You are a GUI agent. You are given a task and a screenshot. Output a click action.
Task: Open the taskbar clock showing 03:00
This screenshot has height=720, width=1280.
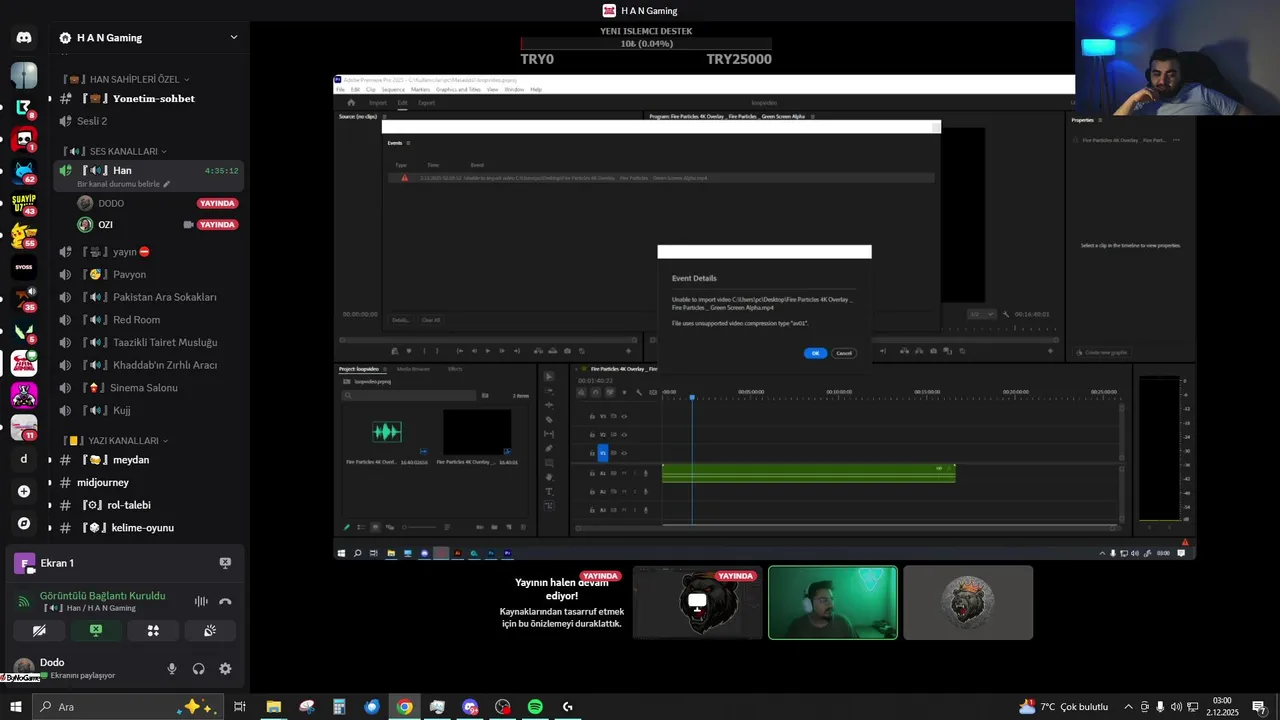pyautogui.click(x=1222, y=707)
